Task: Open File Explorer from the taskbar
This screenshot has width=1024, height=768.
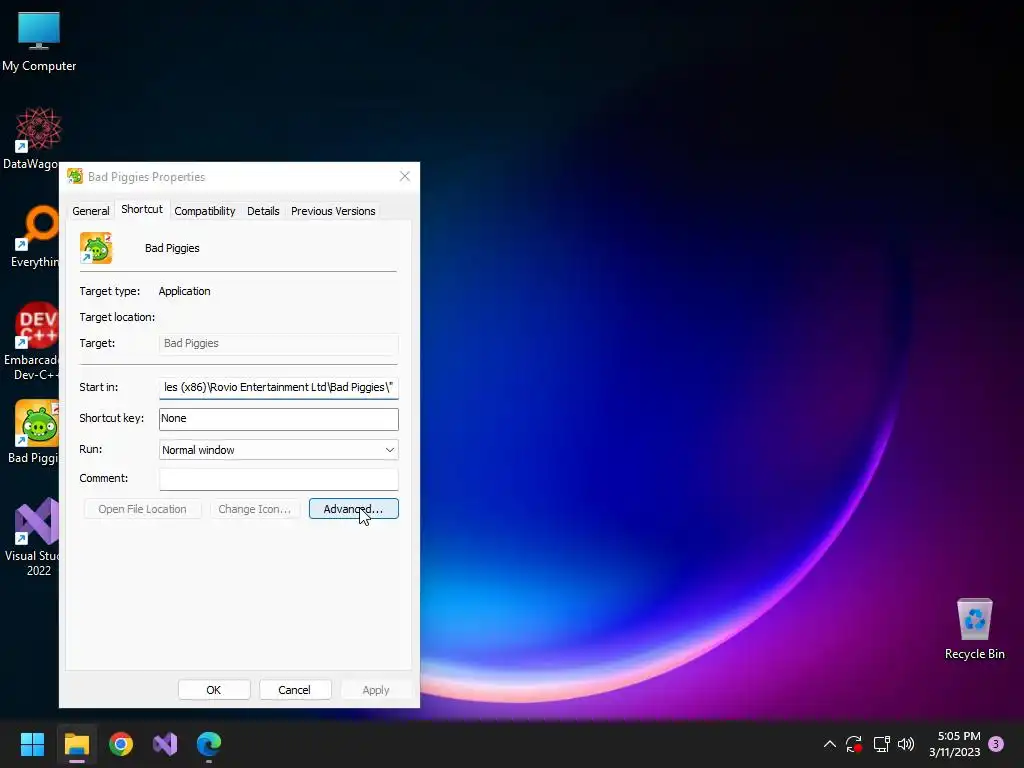Action: click(76, 744)
